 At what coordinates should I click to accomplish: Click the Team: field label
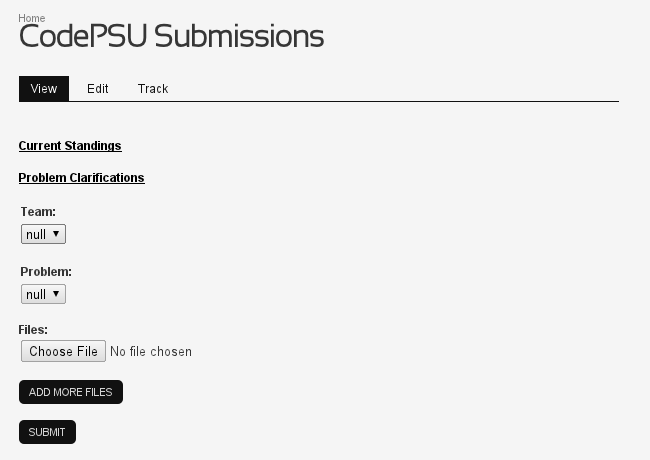pyautogui.click(x=38, y=211)
